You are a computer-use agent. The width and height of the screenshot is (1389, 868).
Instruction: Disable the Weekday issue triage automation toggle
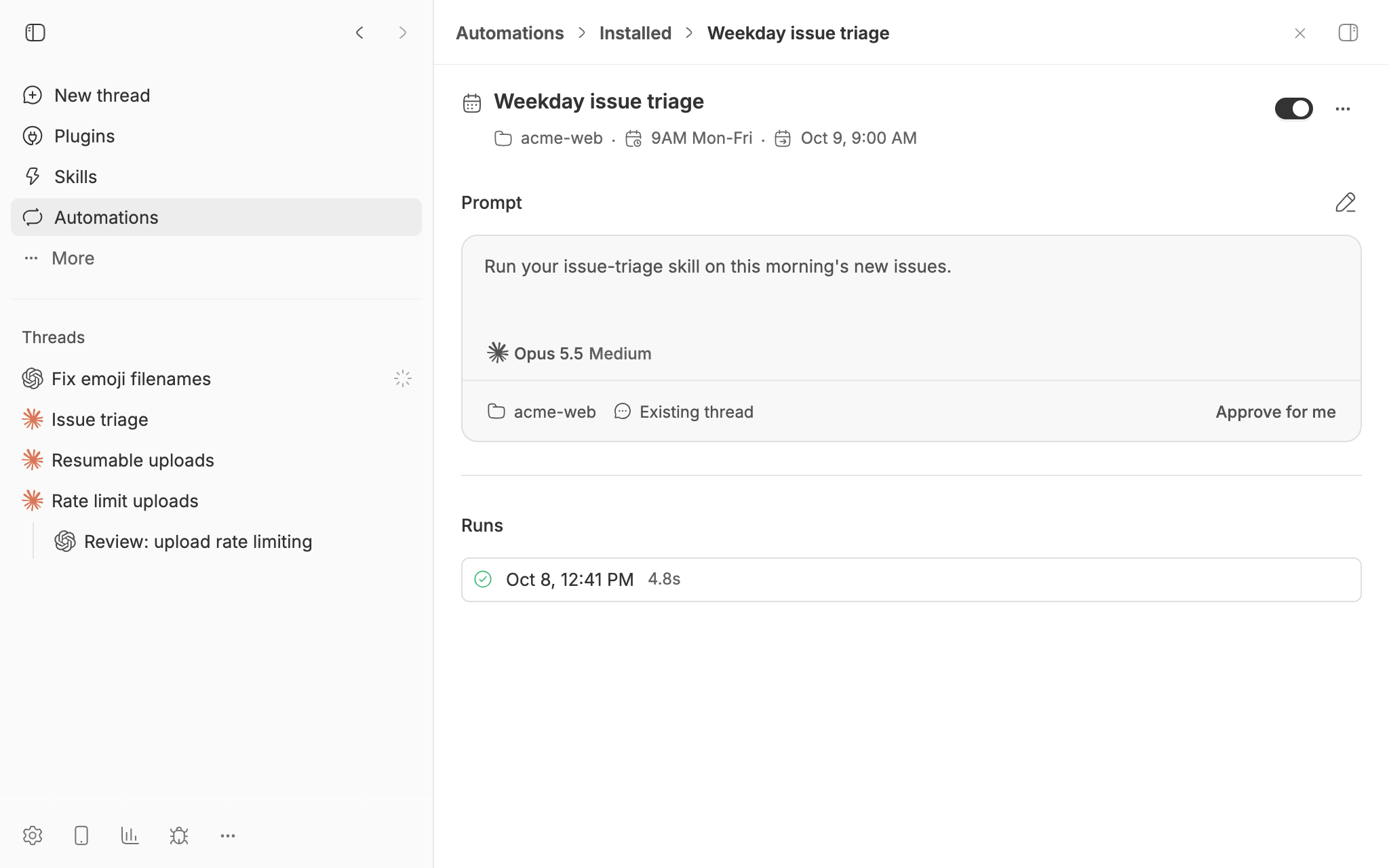1294,108
